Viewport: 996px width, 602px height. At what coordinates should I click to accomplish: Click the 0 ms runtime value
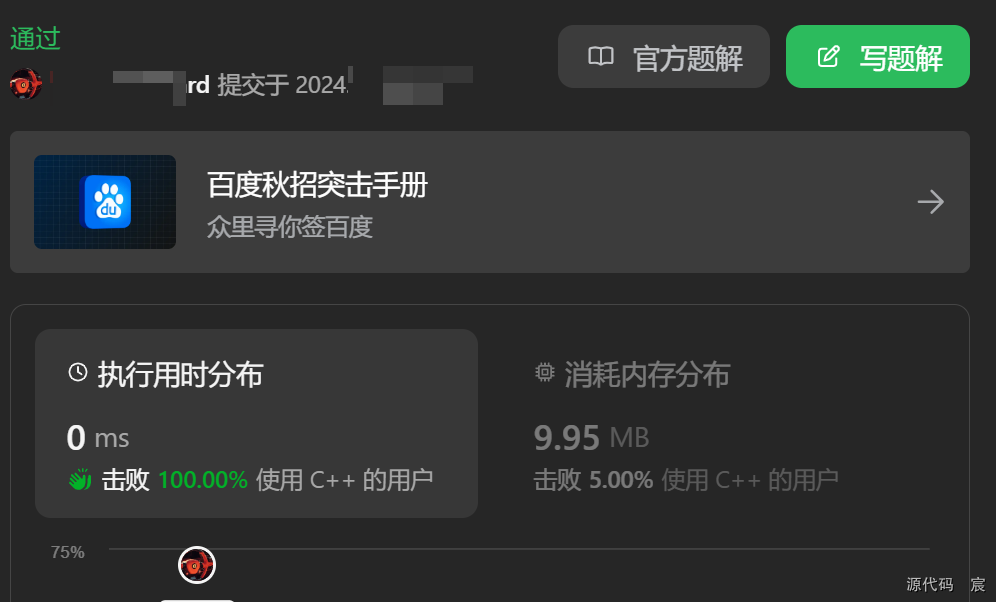pos(98,438)
